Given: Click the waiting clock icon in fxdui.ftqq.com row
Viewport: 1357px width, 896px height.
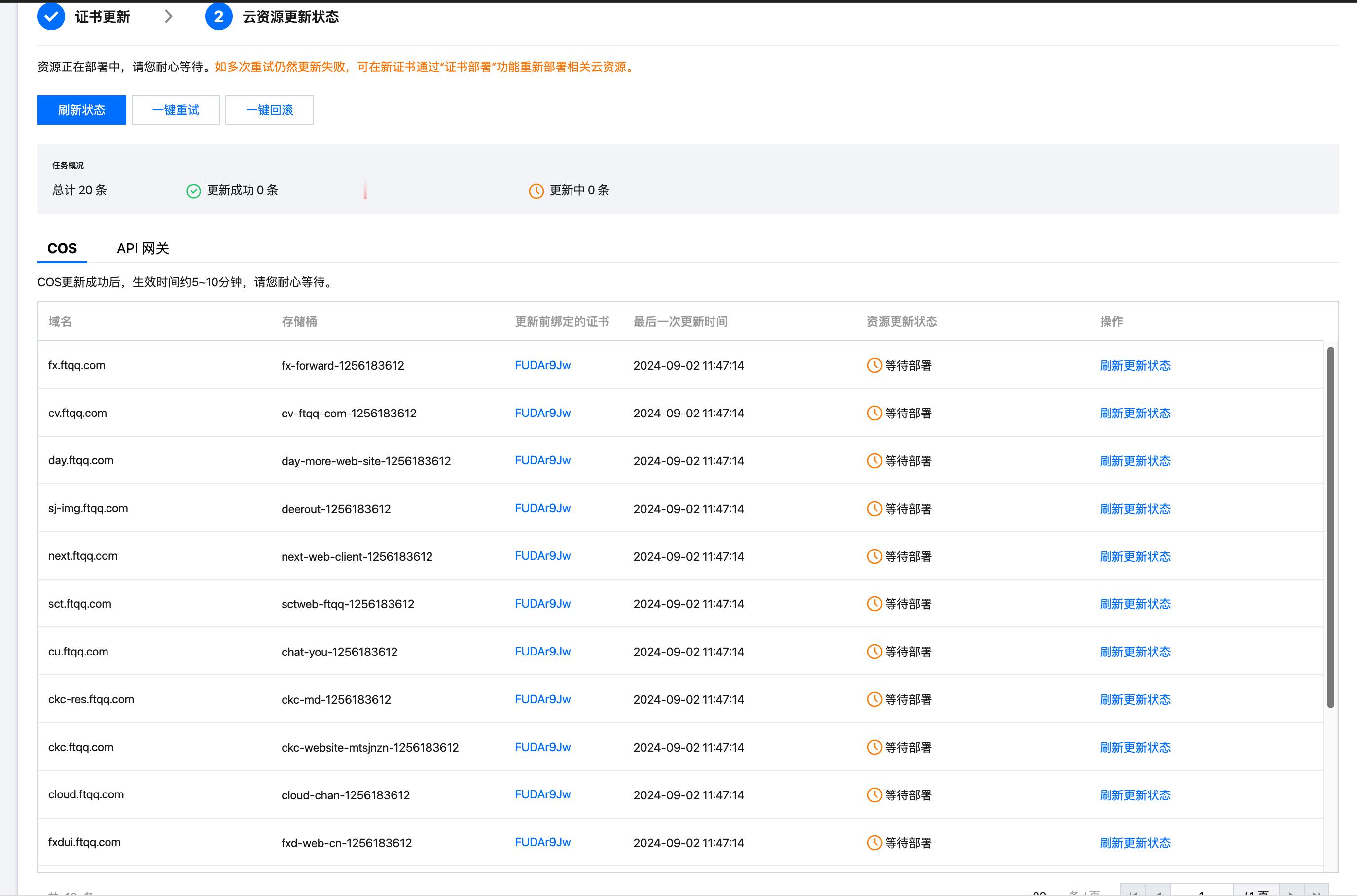Looking at the screenshot, I should [x=874, y=843].
